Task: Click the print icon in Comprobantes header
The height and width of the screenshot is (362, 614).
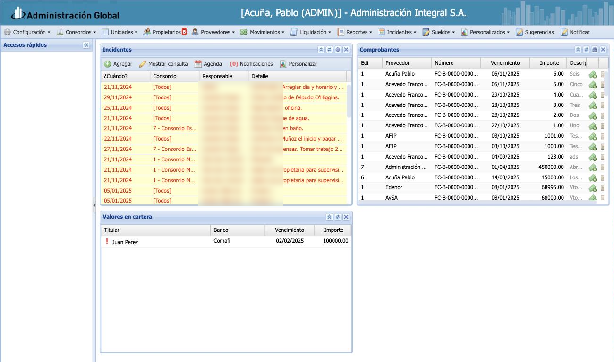Action: coord(595,50)
